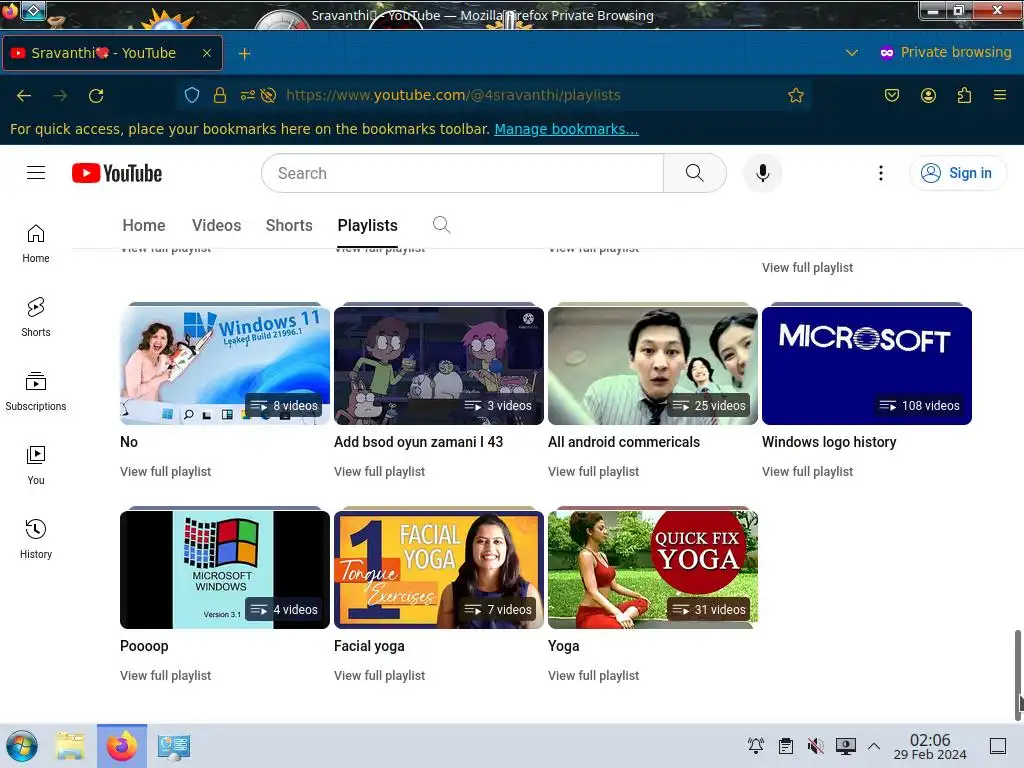
Task: Open the clipboard icon in system tray
Action: (x=786, y=746)
